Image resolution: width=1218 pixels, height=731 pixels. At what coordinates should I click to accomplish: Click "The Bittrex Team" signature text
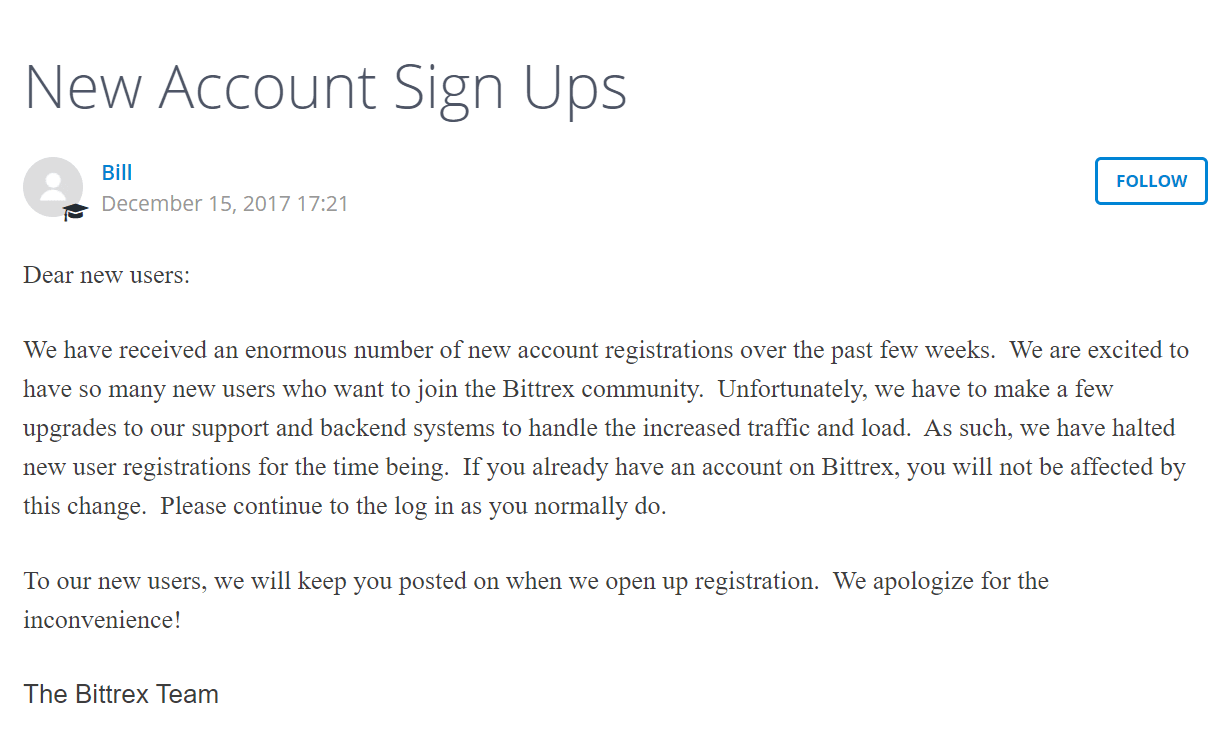click(121, 694)
